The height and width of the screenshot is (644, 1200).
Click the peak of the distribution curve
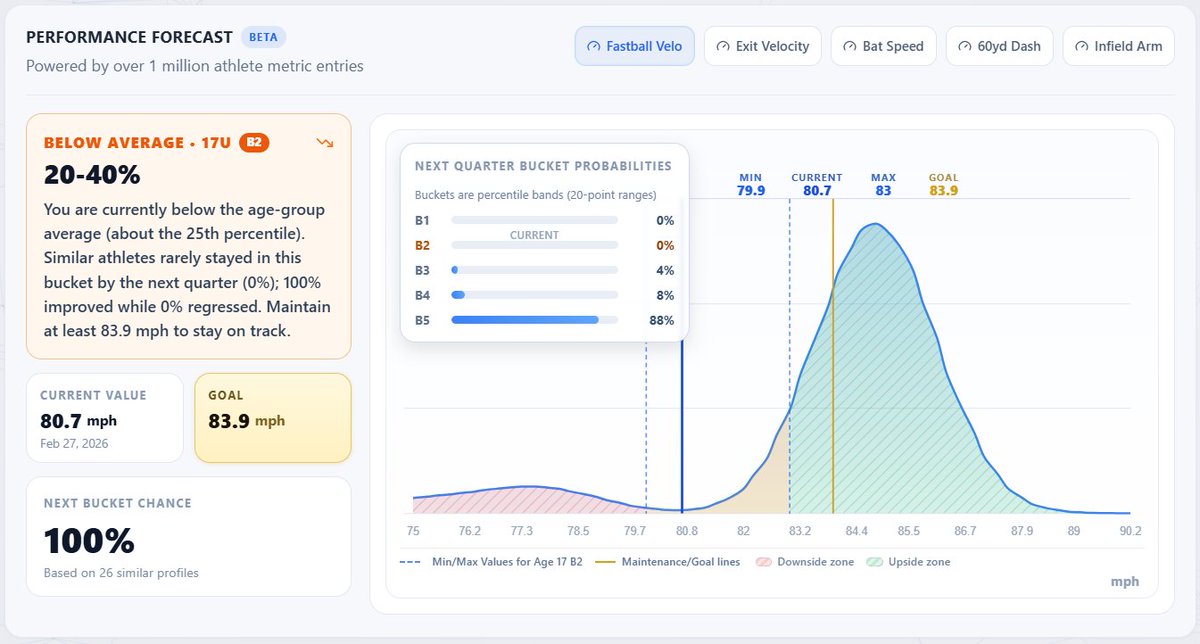[x=876, y=224]
